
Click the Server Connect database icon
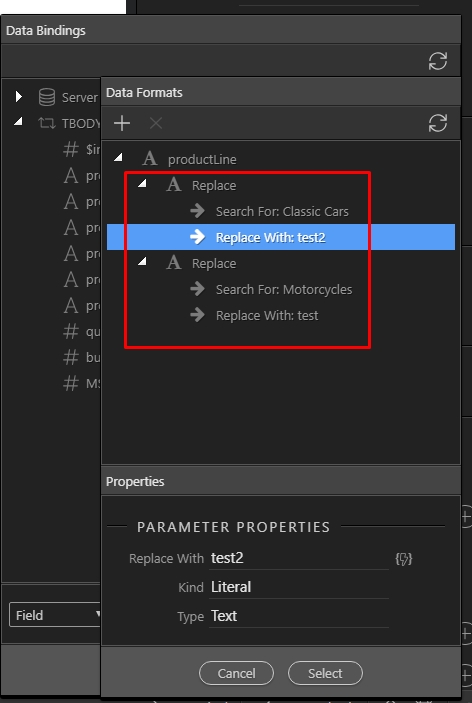[x=47, y=97]
